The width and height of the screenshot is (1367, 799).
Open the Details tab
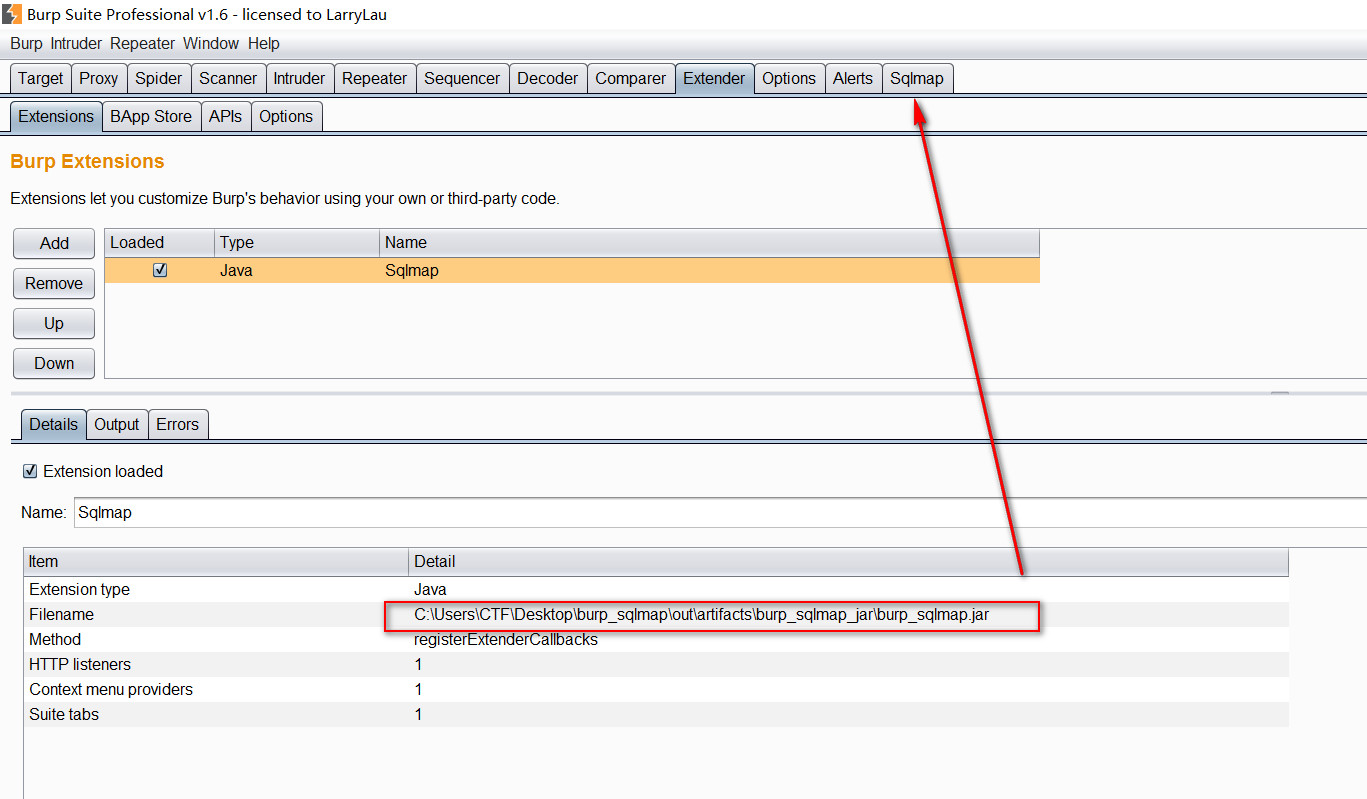53,424
